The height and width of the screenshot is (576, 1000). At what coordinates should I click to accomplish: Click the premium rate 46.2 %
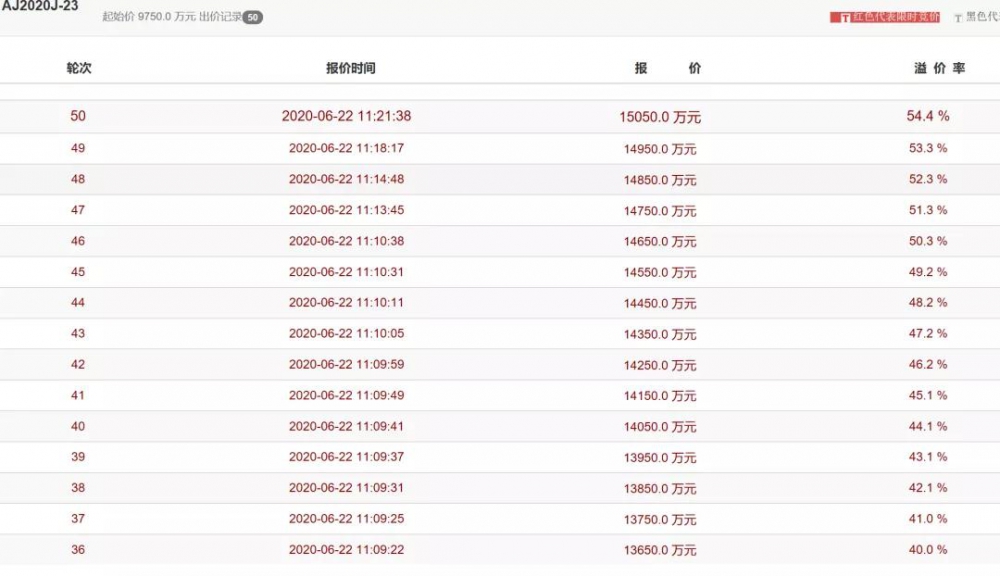click(x=928, y=364)
